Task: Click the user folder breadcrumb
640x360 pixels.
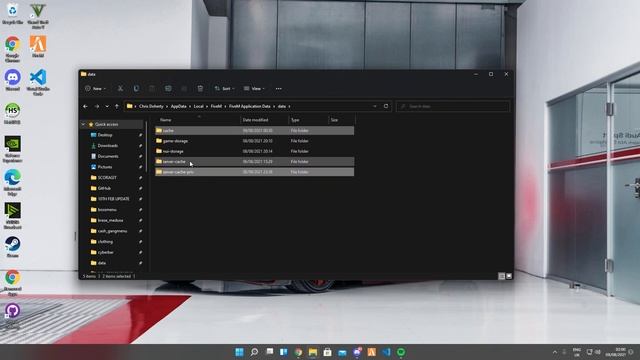Action: tap(151, 106)
